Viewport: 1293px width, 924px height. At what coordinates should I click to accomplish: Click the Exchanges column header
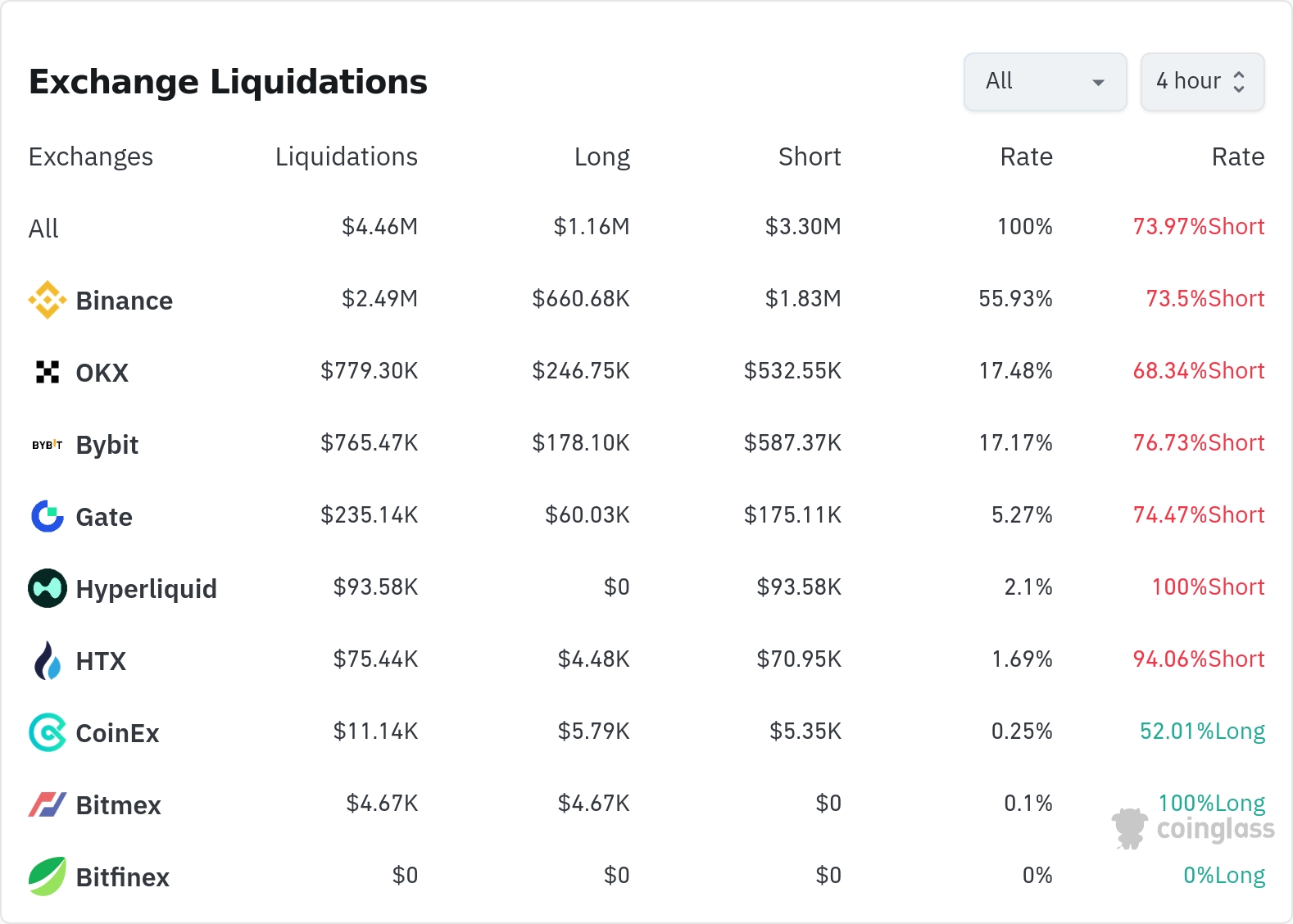pos(91,156)
